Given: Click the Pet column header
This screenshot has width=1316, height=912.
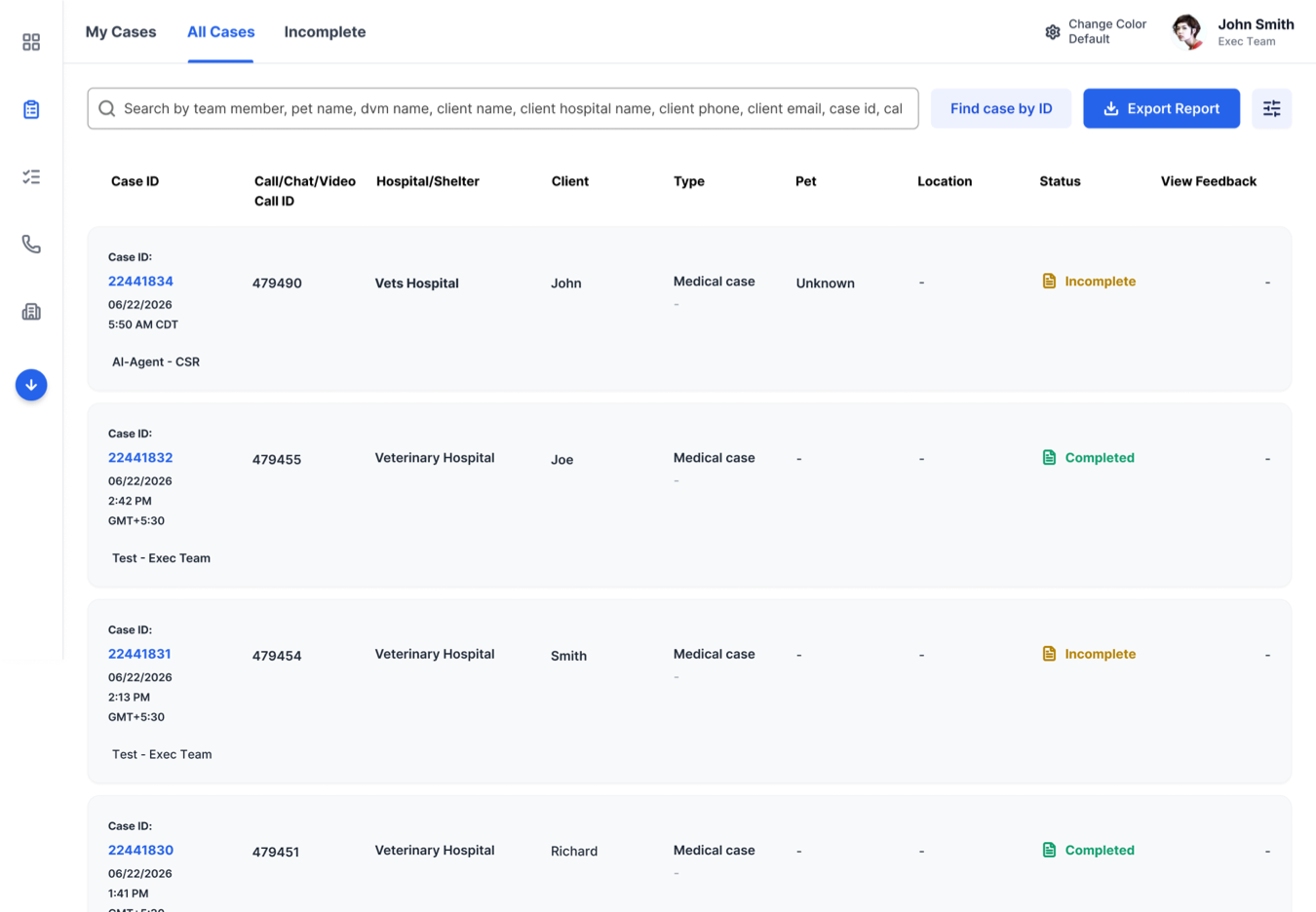Looking at the screenshot, I should pos(806,181).
